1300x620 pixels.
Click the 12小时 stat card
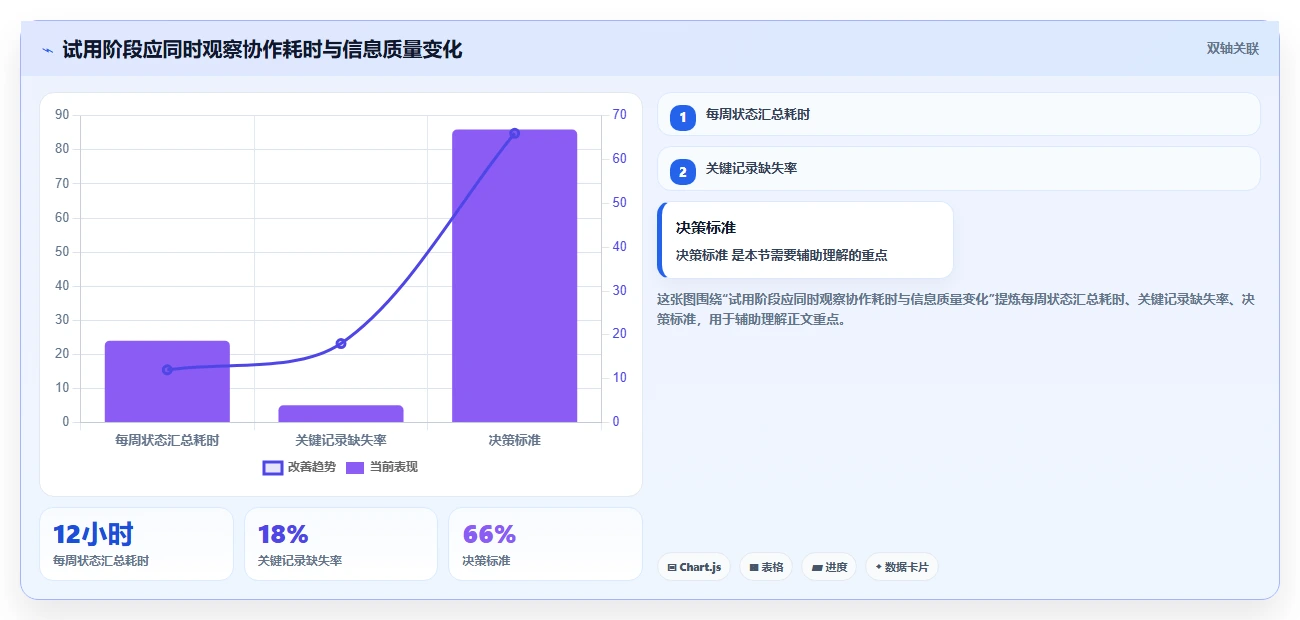(x=136, y=544)
